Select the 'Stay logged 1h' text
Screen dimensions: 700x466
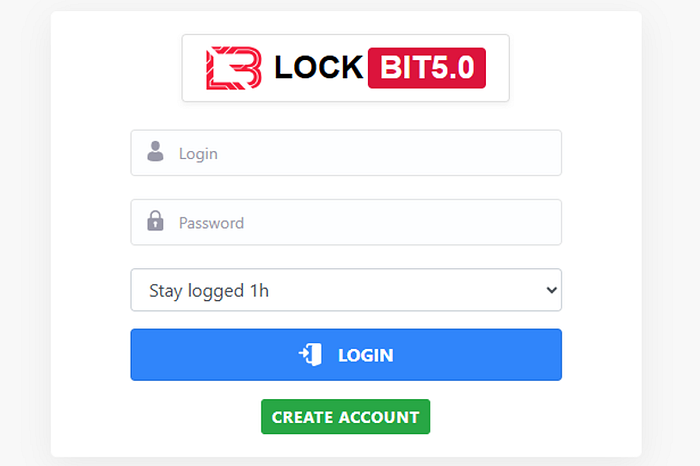pyautogui.click(x=209, y=291)
